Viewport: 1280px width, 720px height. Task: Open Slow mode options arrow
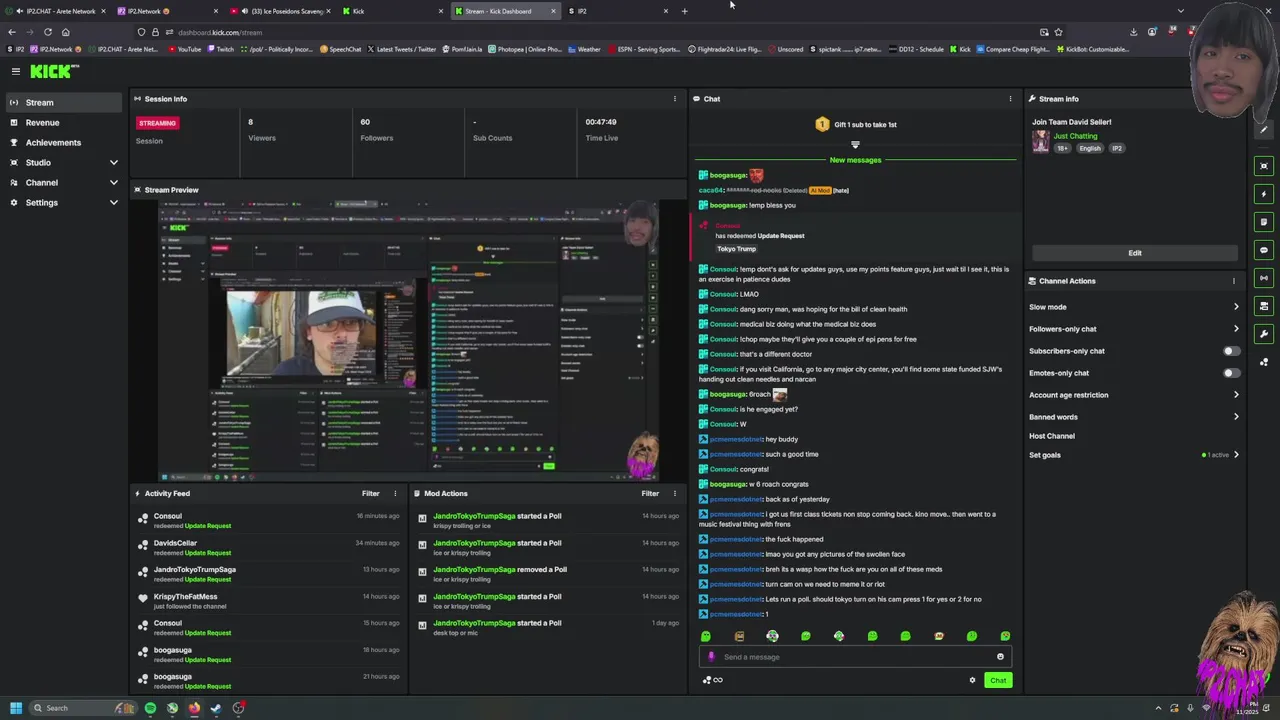pos(1236,307)
